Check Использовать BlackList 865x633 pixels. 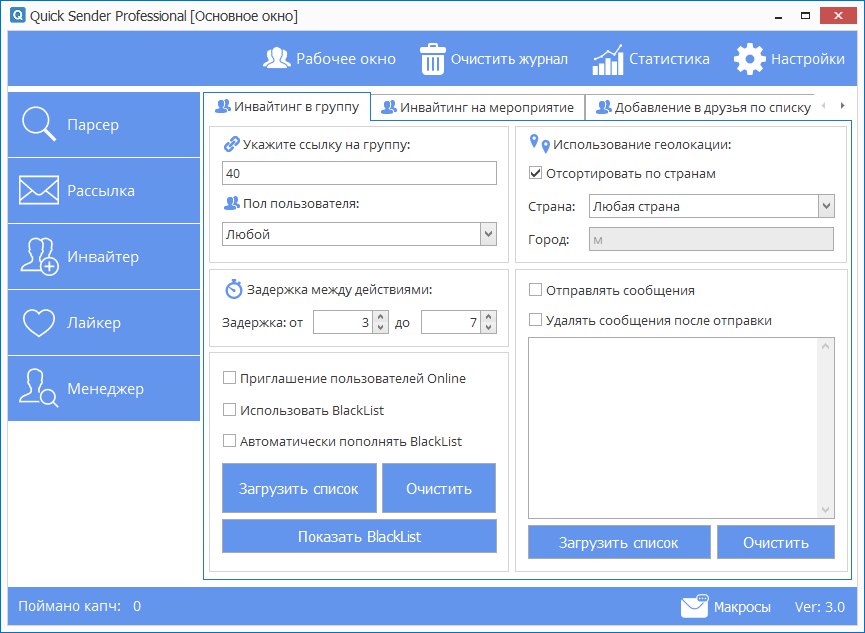(x=229, y=410)
